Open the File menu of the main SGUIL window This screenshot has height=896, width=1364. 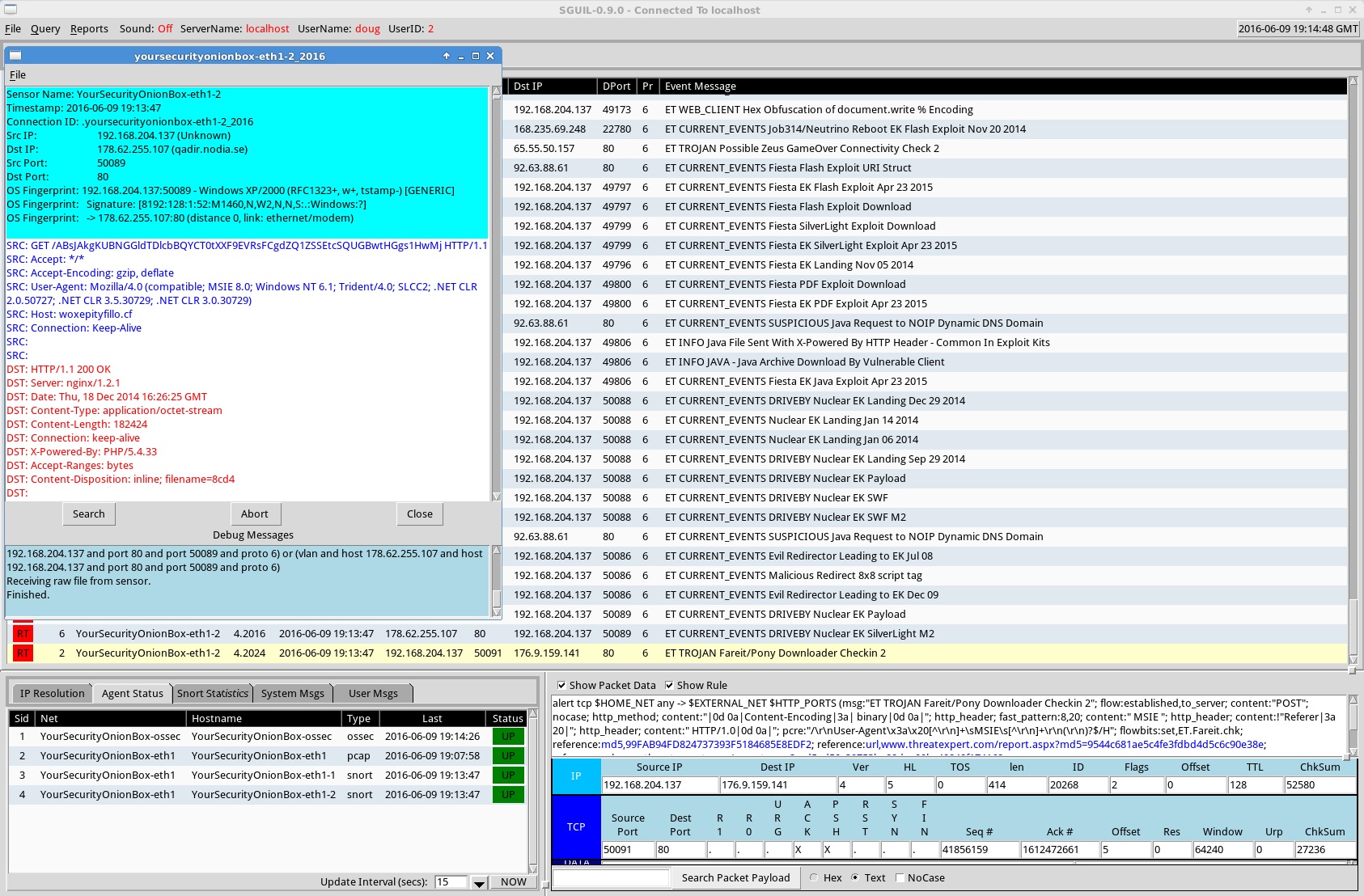pyautogui.click(x=13, y=28)
